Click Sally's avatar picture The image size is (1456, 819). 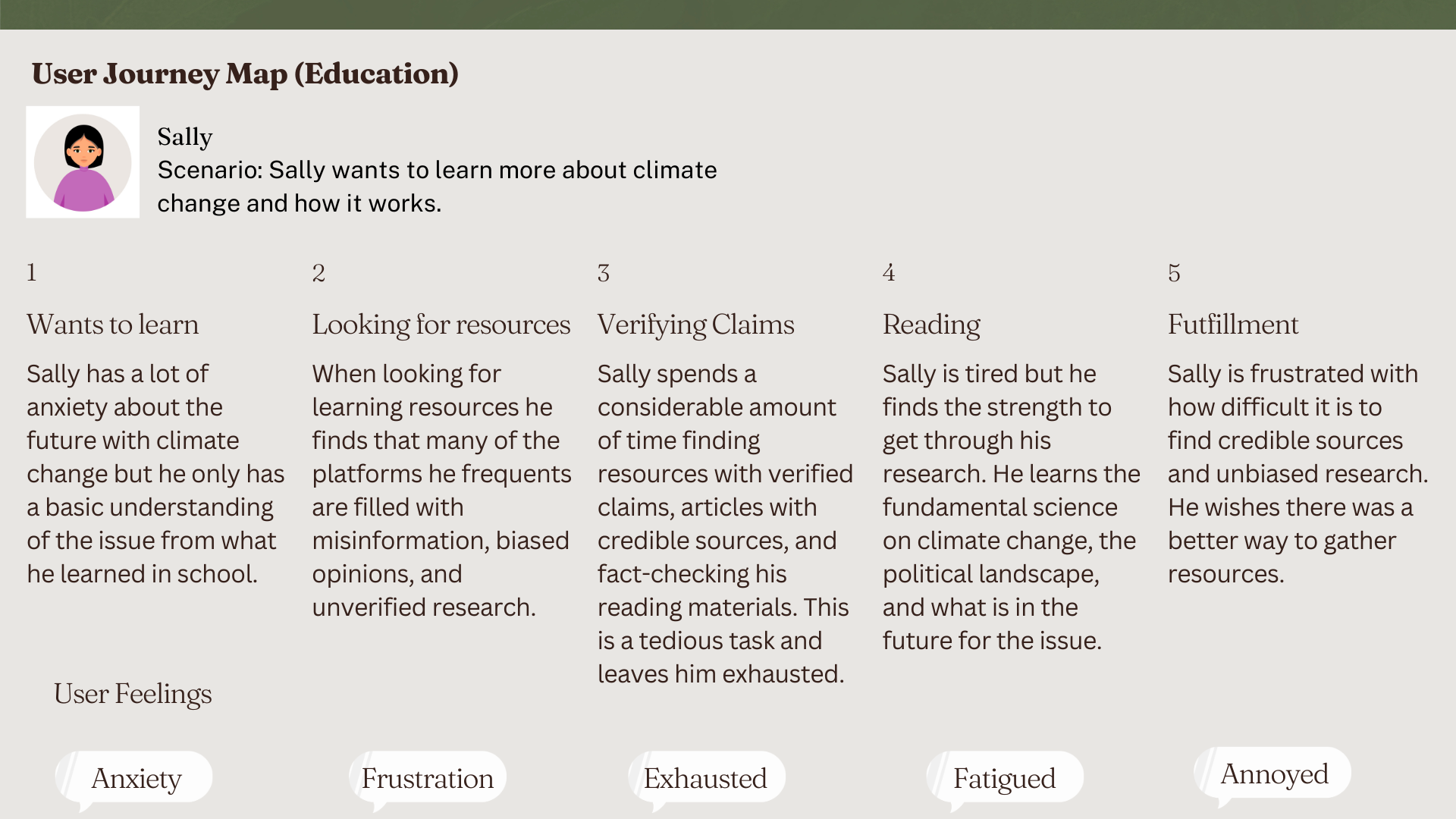(83, 162)
